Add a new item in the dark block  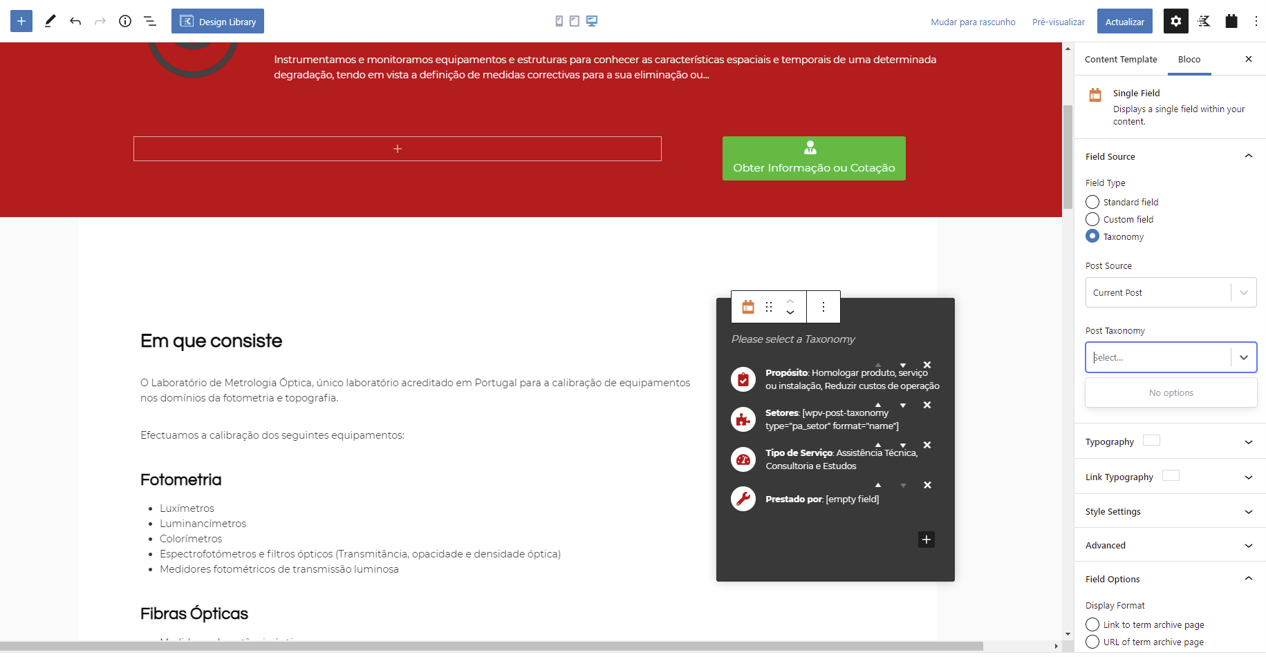click(x=926, y=540)
